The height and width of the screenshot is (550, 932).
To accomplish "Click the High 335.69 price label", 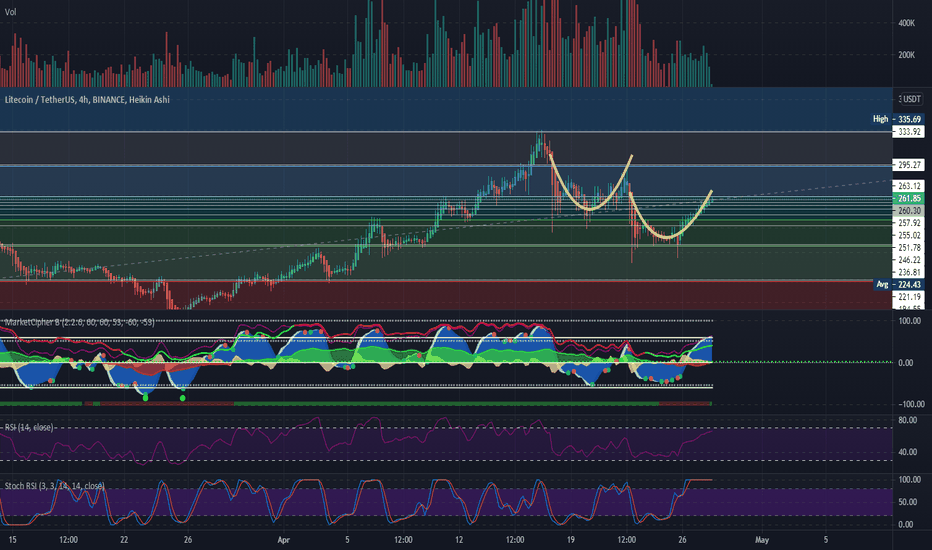I will click(898, 119).
